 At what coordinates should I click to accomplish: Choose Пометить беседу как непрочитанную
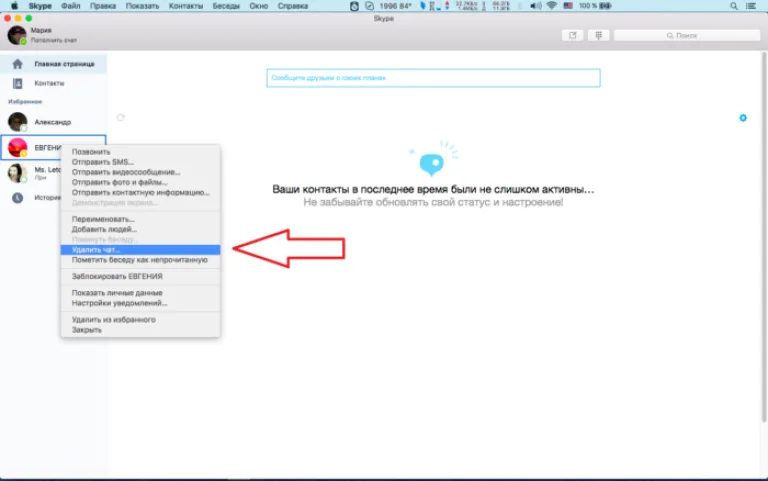coord(141,260)
